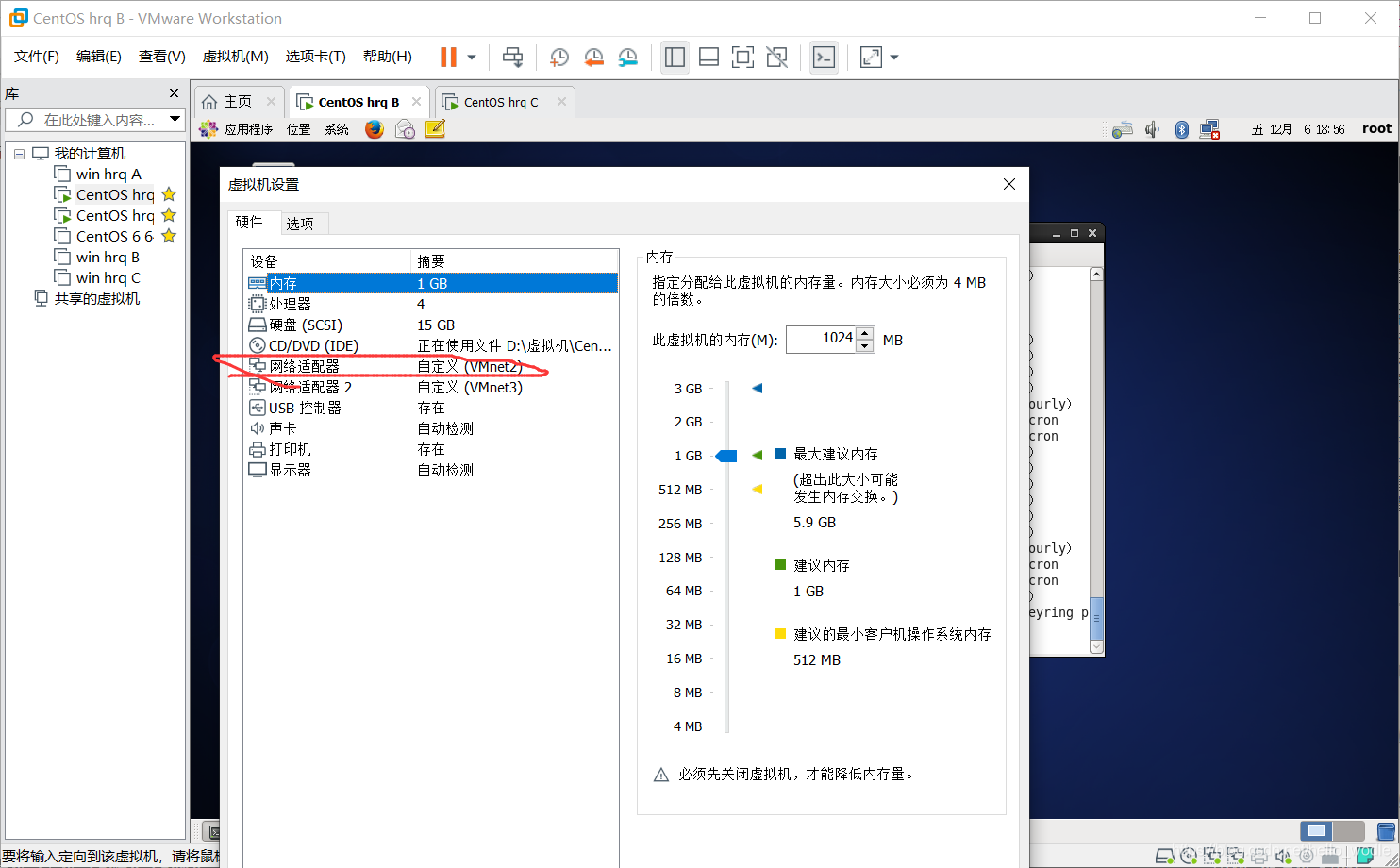Click the guest volume speaker icon
This screenshot has height=868, width=1400.
[1152, 129]
